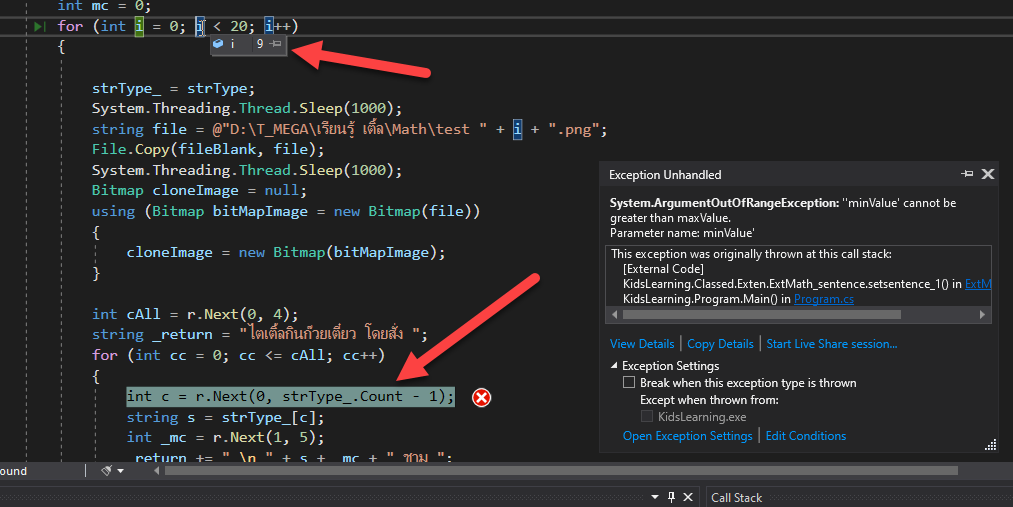Enable 'Break when this exception type is thrown'

(629, 382)
